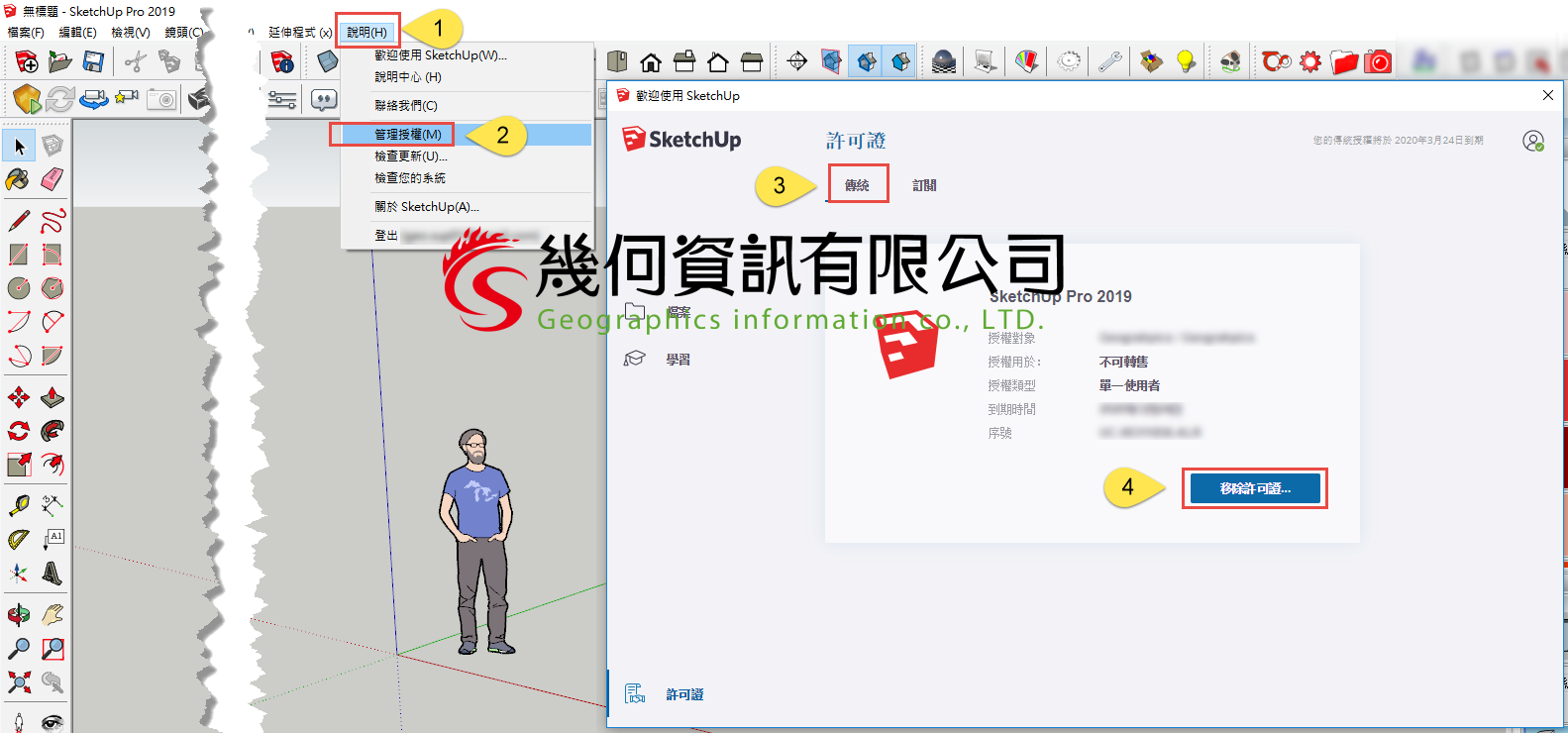Screen dimensions: 1568x733
Task: Click the Save floppy disk icon
Action: 93,62
